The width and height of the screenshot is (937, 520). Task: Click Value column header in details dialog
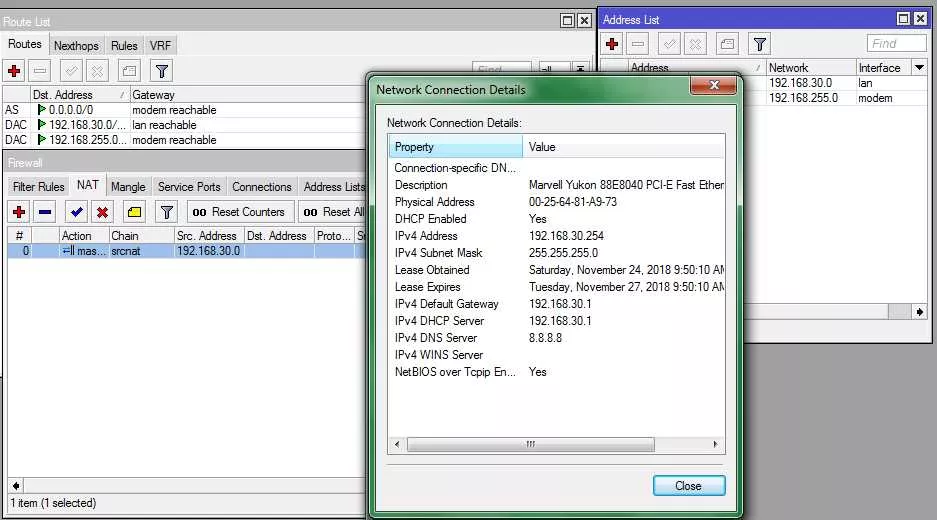624,146
